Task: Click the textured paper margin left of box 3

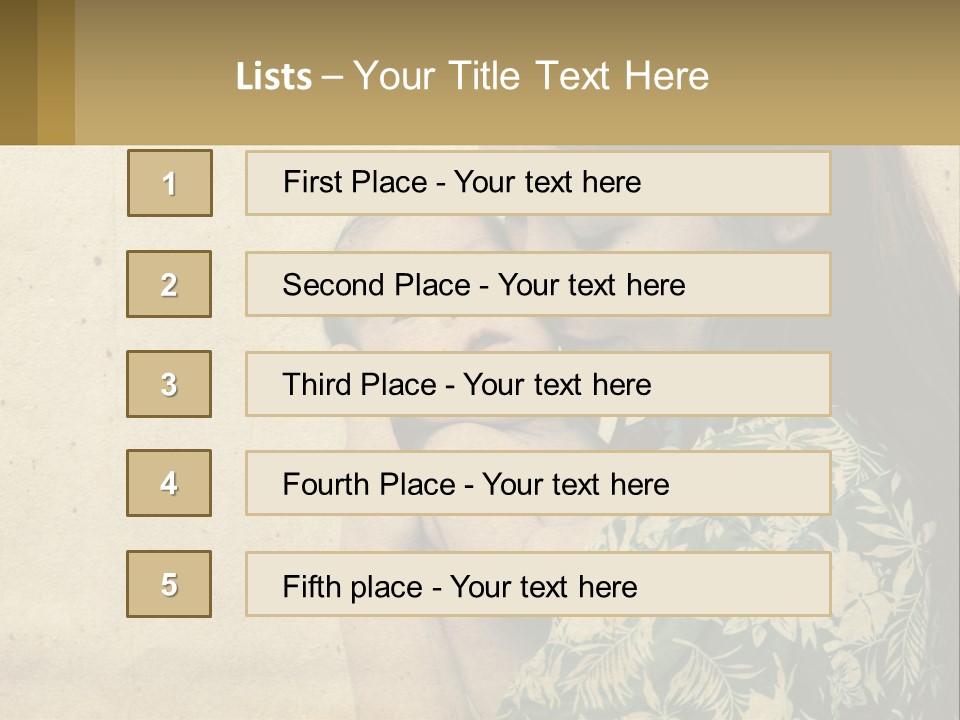Action: point(60,384)
